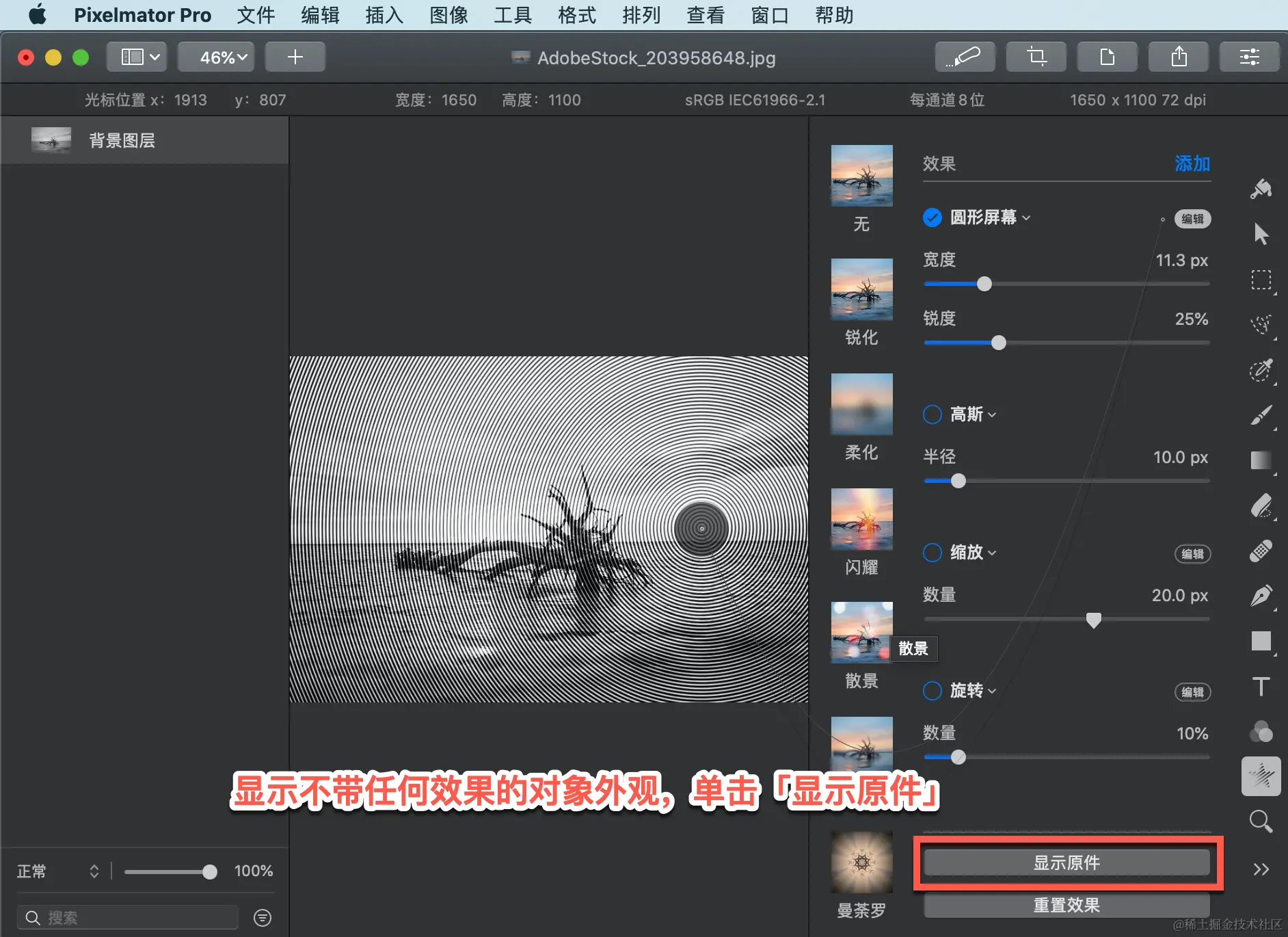Open the share icon in the toolbar
1288x937 pixels.
coord(1179,57)
